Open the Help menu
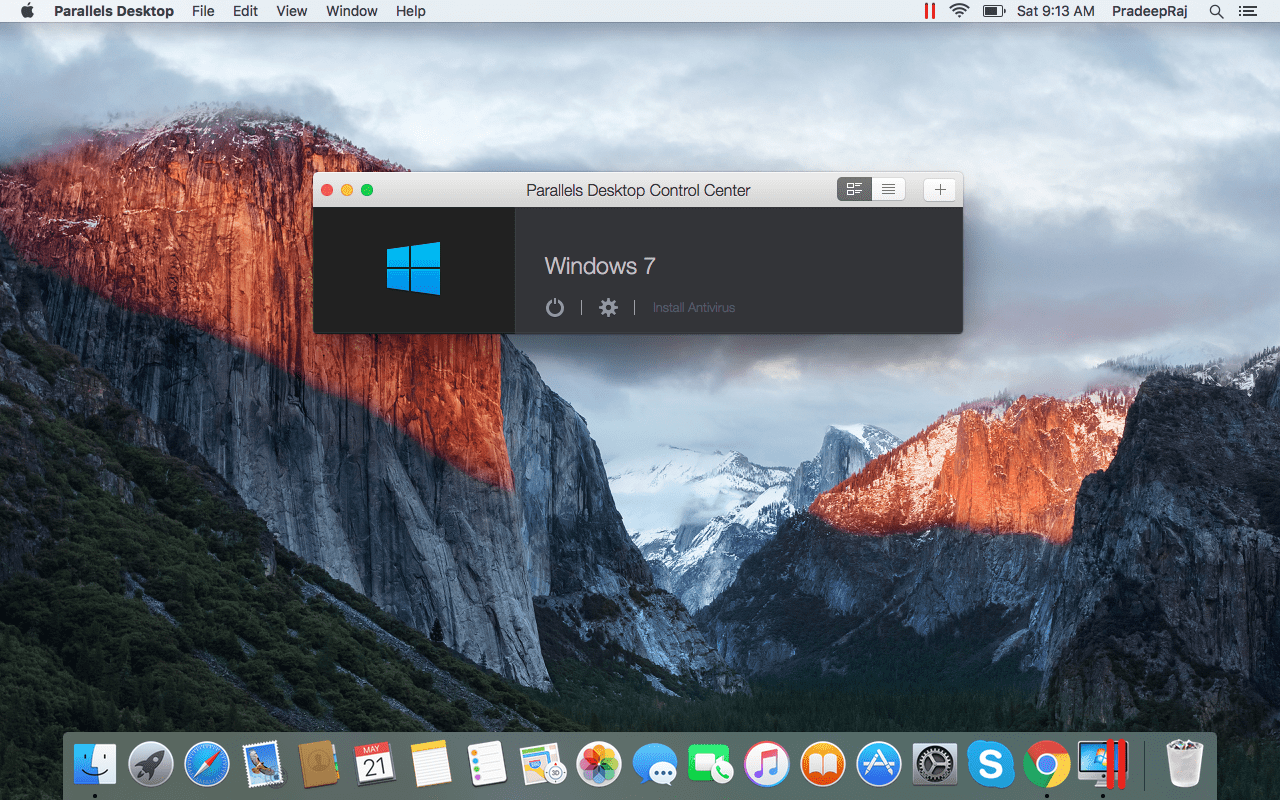 [411, 11]
